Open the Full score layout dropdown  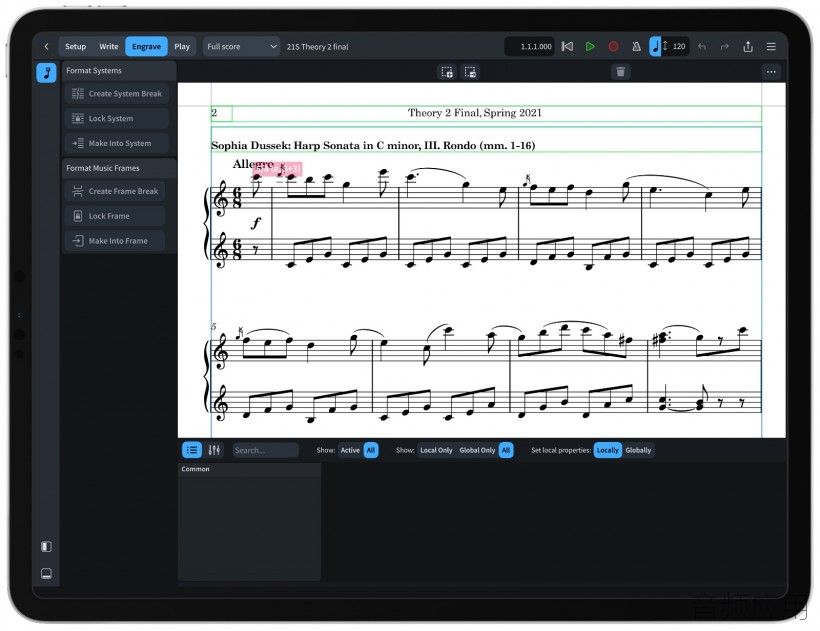point(241,47)
